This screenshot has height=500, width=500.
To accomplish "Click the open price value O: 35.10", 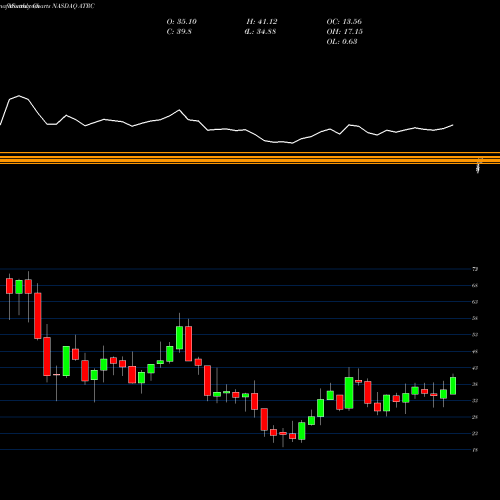I will pos(182,22).
